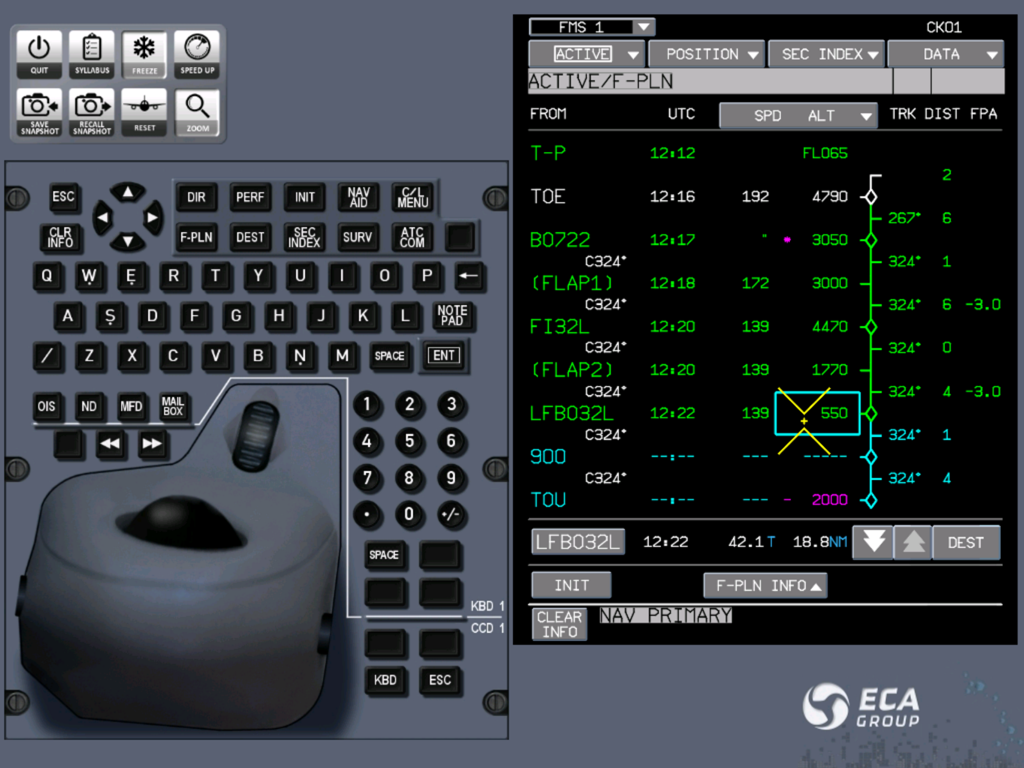
Task: Toggle the NOTE PAD panel
Action: (453, 316)
